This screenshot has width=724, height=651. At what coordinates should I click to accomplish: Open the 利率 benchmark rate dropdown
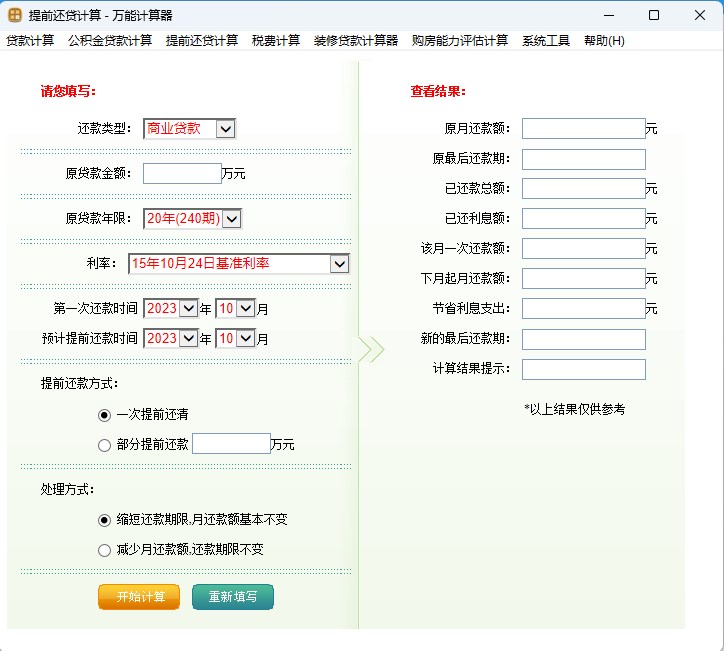[339, 264]
